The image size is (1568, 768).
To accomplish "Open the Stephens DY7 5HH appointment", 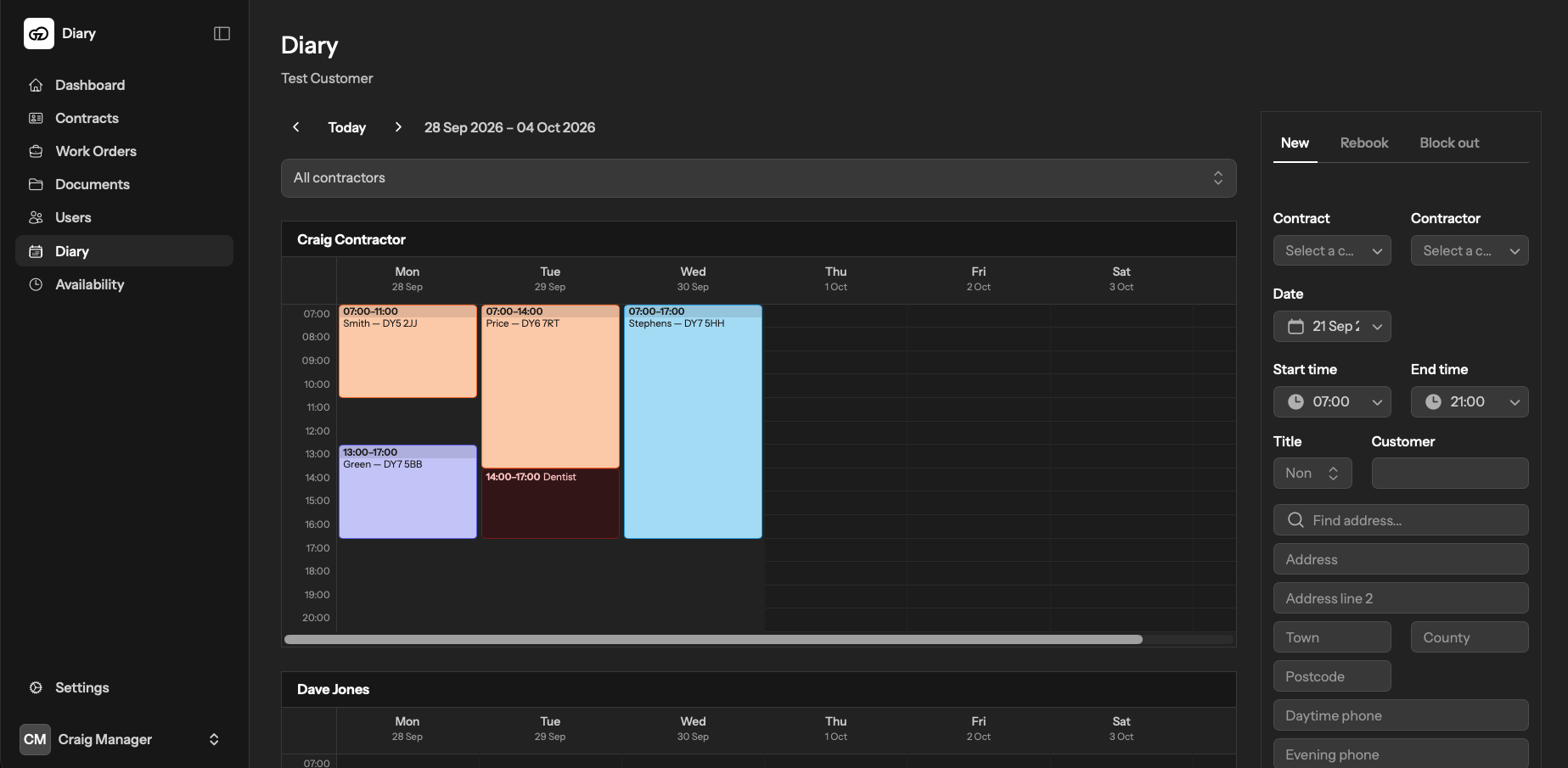I will tap(693, 422).
